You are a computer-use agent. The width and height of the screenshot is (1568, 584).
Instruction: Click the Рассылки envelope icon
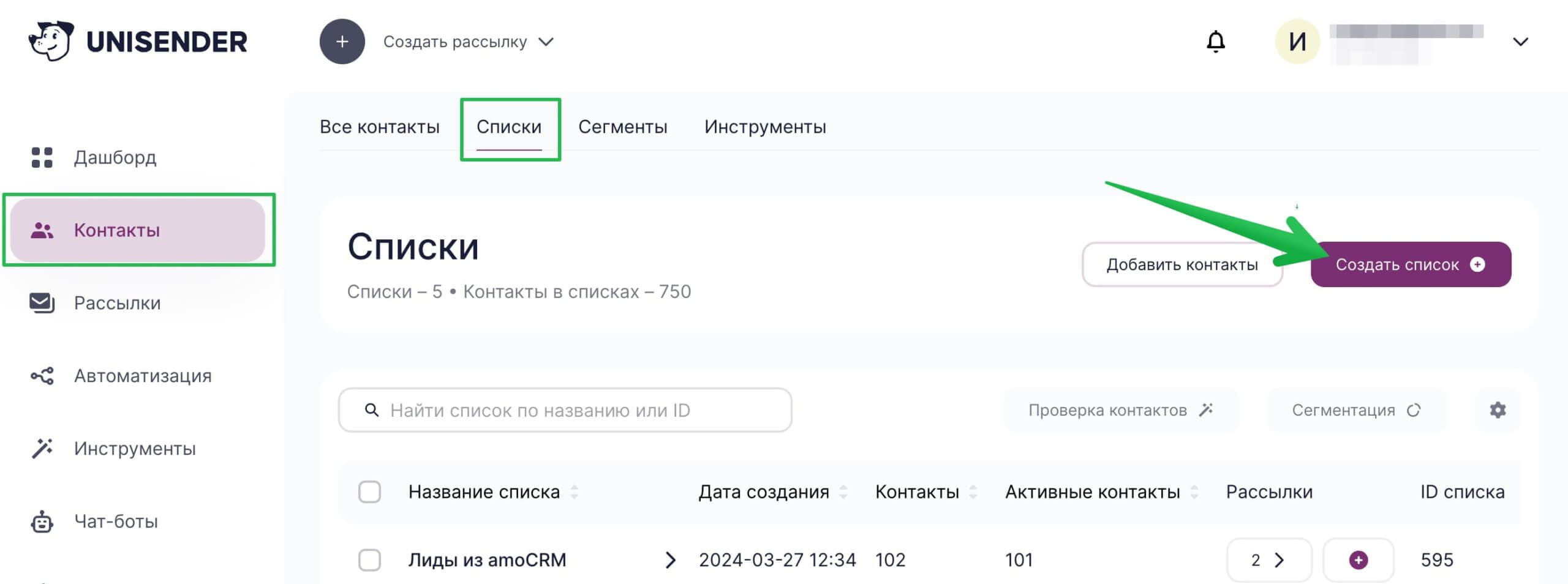[42, 303]
